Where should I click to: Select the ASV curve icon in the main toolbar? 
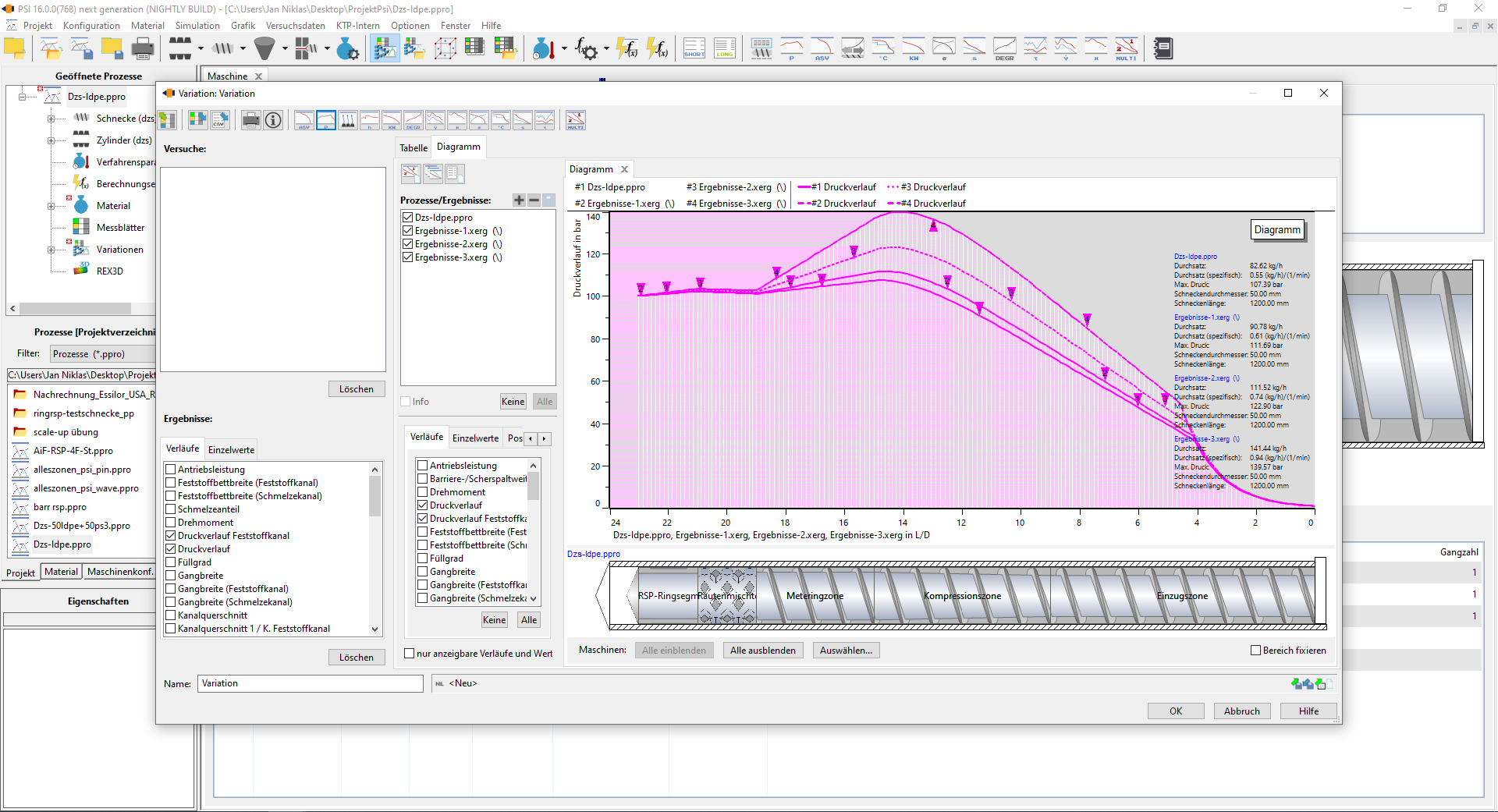[822, 48]
